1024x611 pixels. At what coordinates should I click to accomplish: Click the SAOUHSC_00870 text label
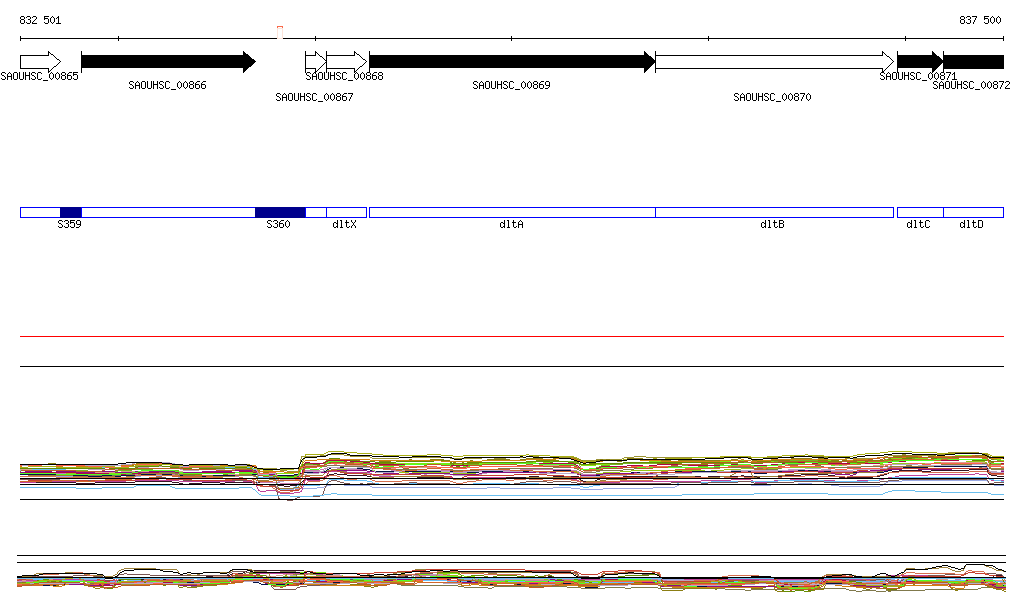point(772,97)
